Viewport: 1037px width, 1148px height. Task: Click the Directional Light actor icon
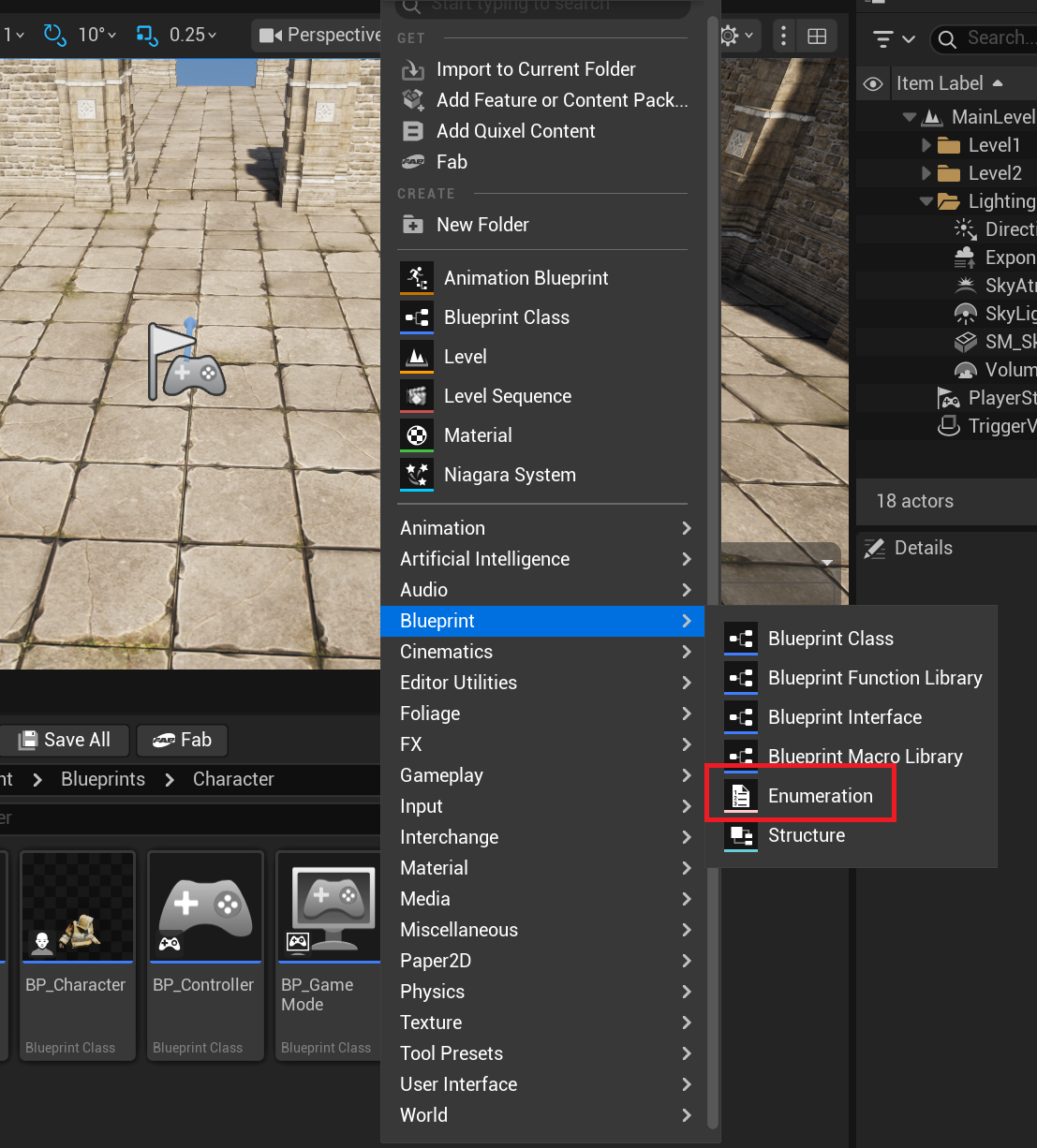pyautogui.click(x=965, y=229)
